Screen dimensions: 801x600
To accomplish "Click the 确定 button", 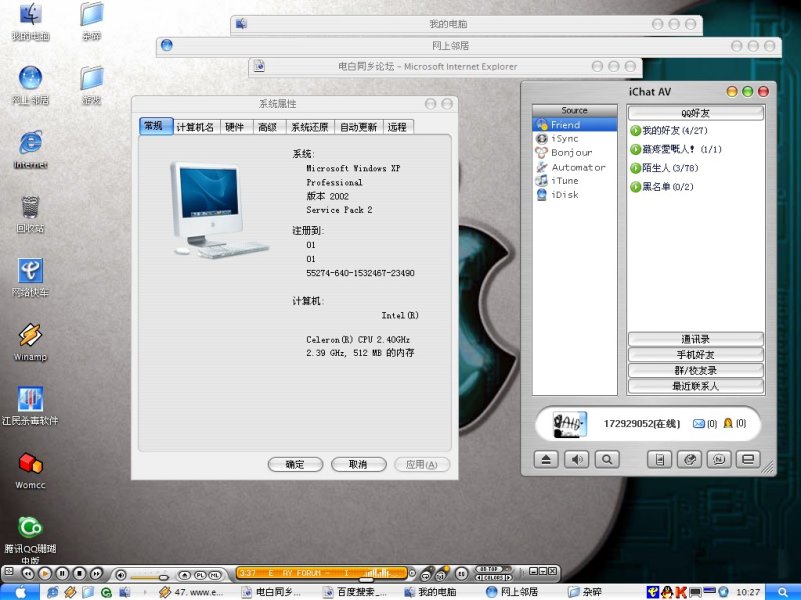I will coord(295,465).
